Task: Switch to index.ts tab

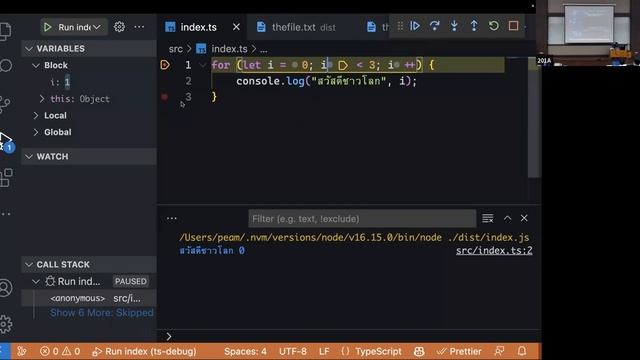Action: pos(198,27)
